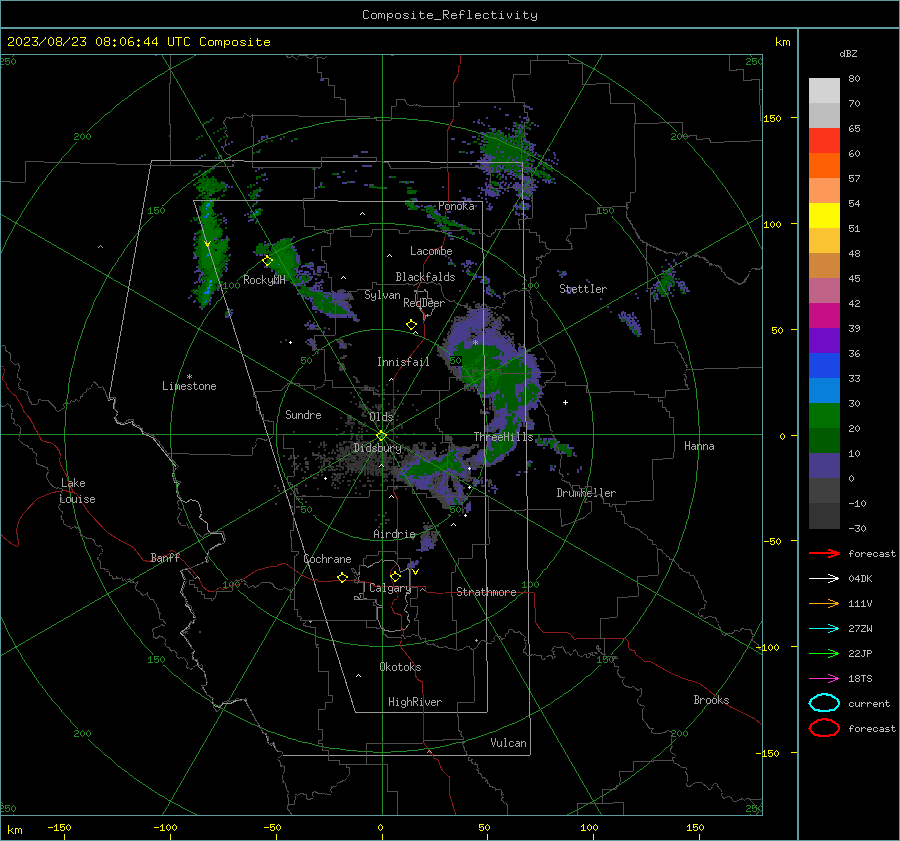This screenshot has height=841, width=900.
Task: Click the asterisk marker above Limestone
Action: (x=189, y=377)
